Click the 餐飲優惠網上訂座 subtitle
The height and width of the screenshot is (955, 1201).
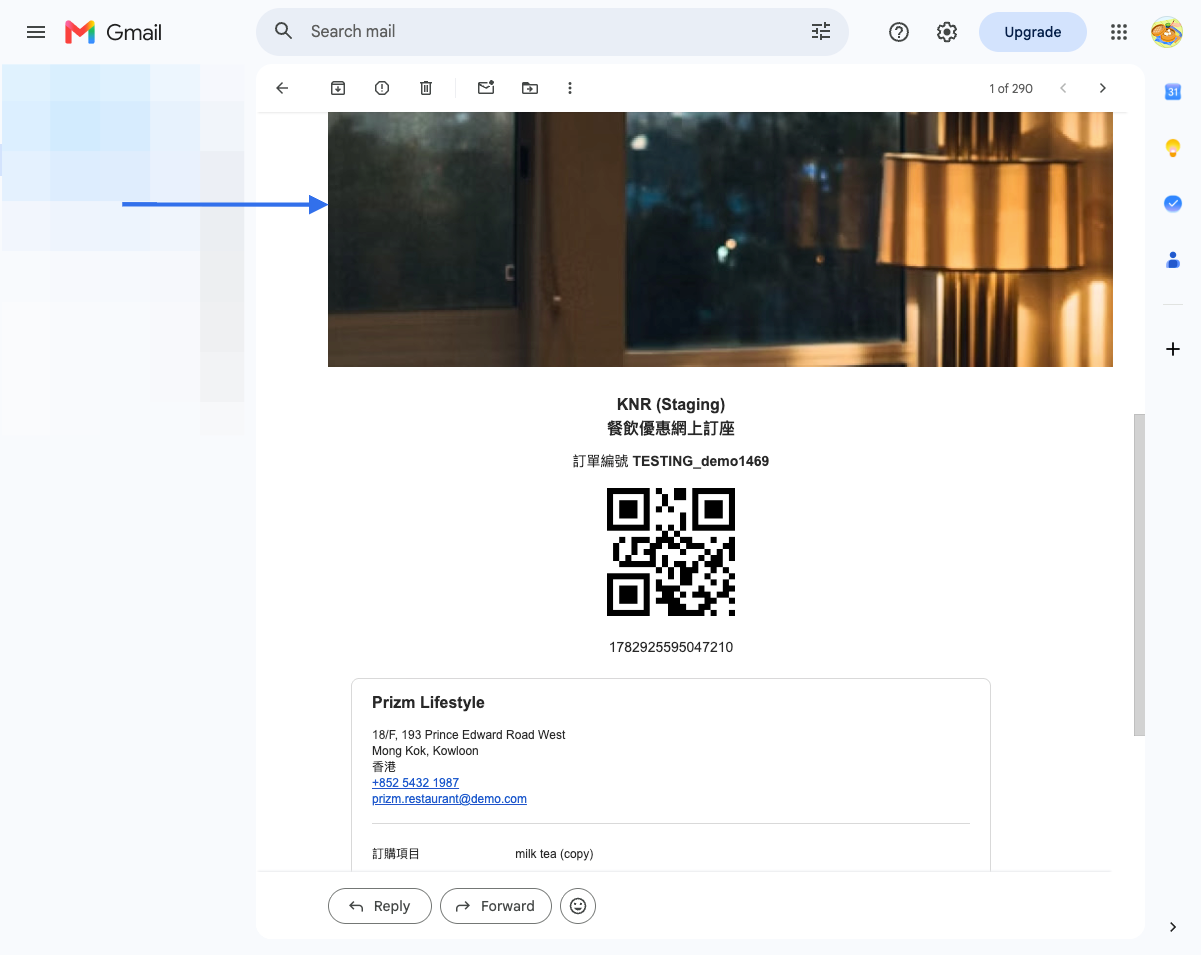tap(671, 428)
